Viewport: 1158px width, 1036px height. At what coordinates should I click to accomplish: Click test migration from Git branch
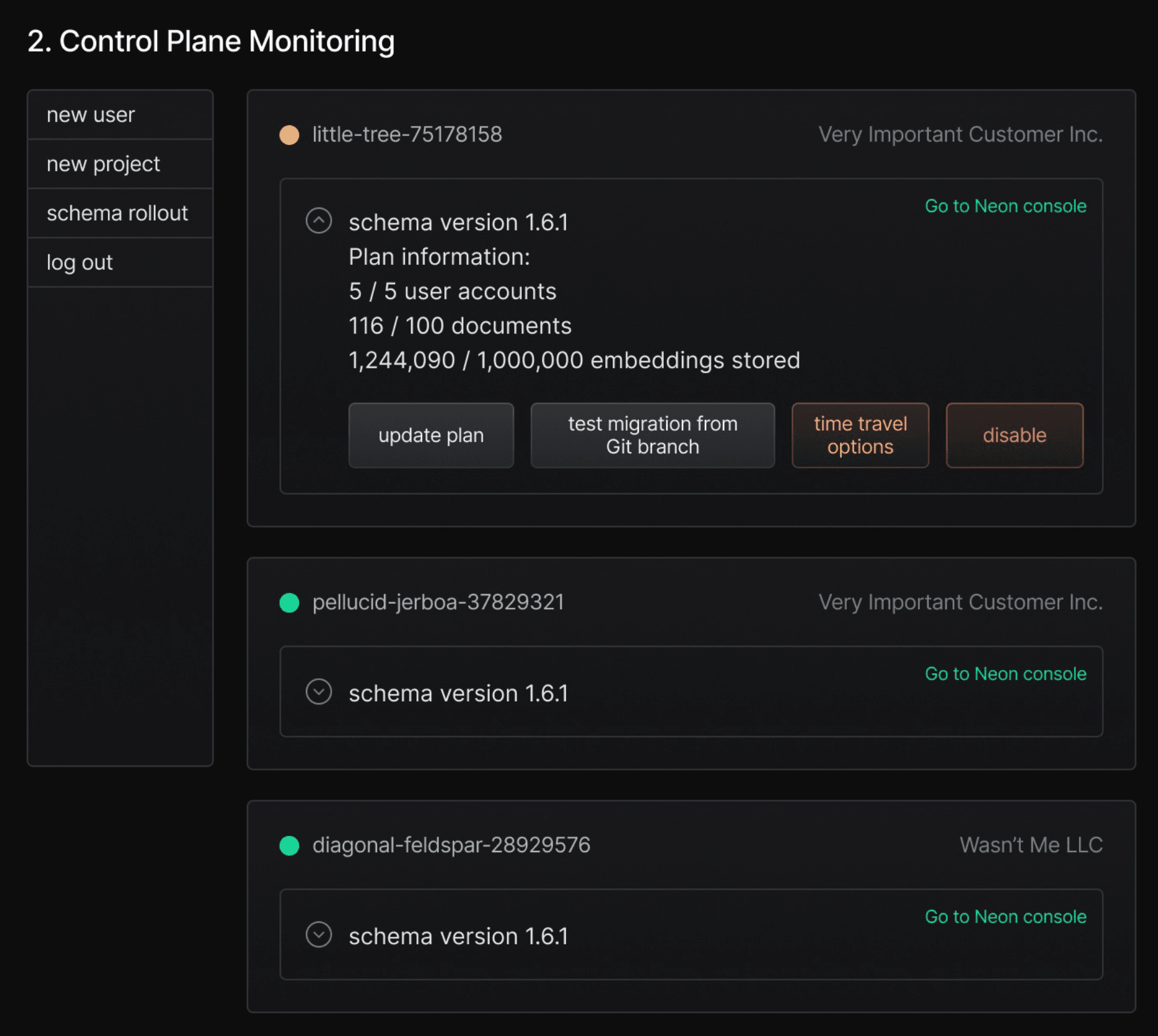pyautogui.click(x=652, y=435)
